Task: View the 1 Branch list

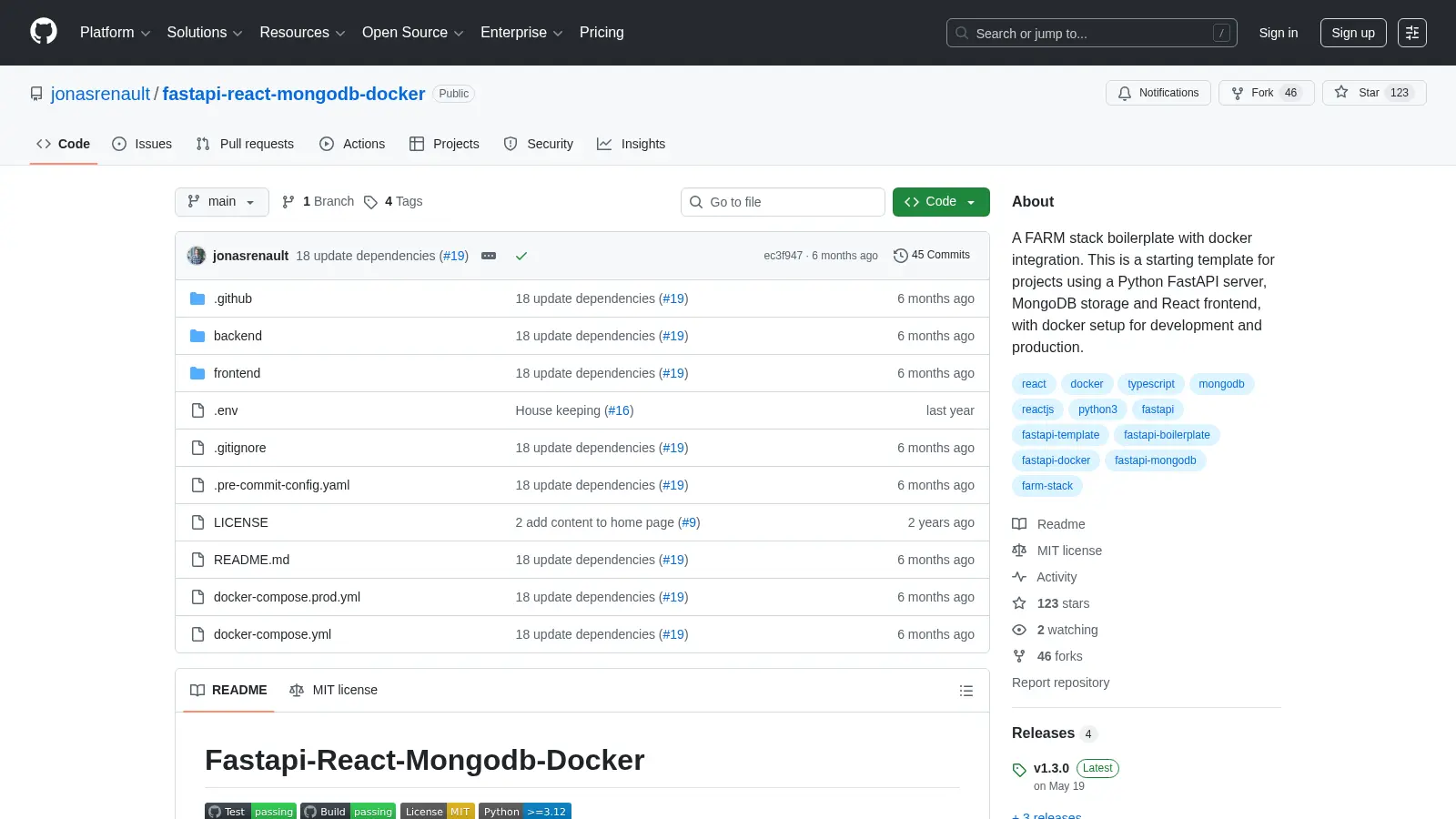Action: point(318,202)
